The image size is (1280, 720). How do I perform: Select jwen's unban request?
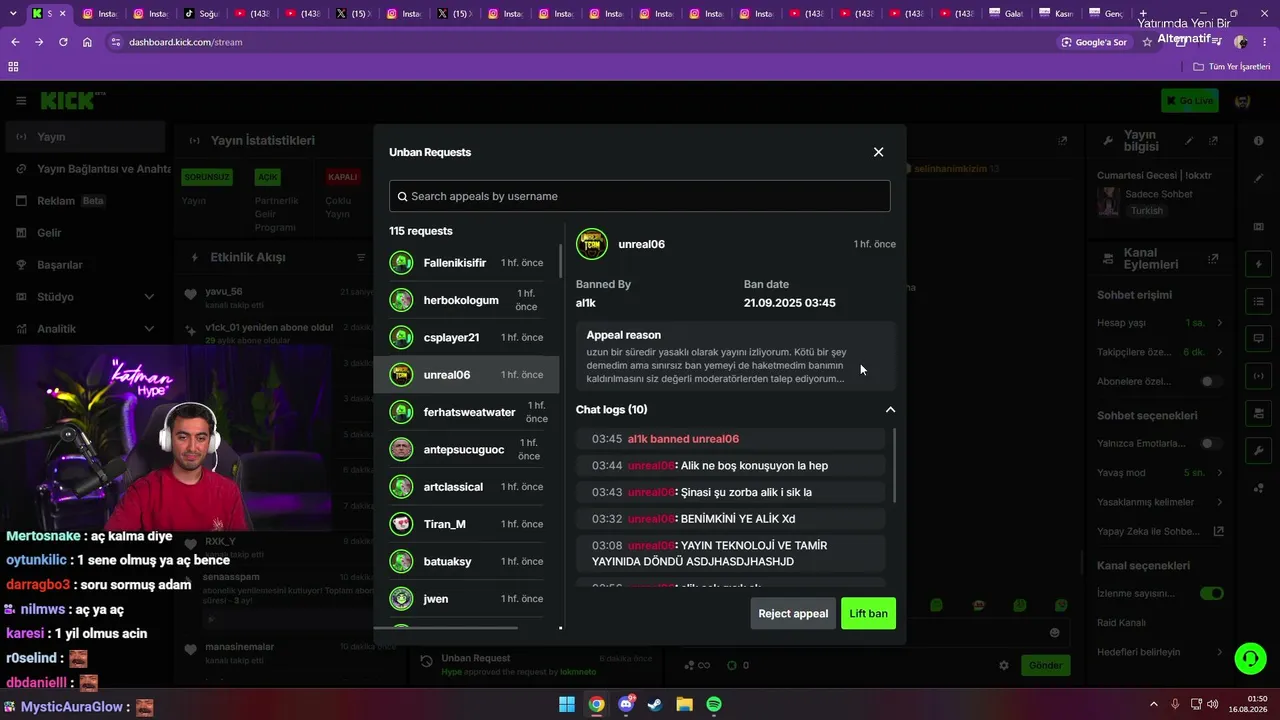point(466,599)
